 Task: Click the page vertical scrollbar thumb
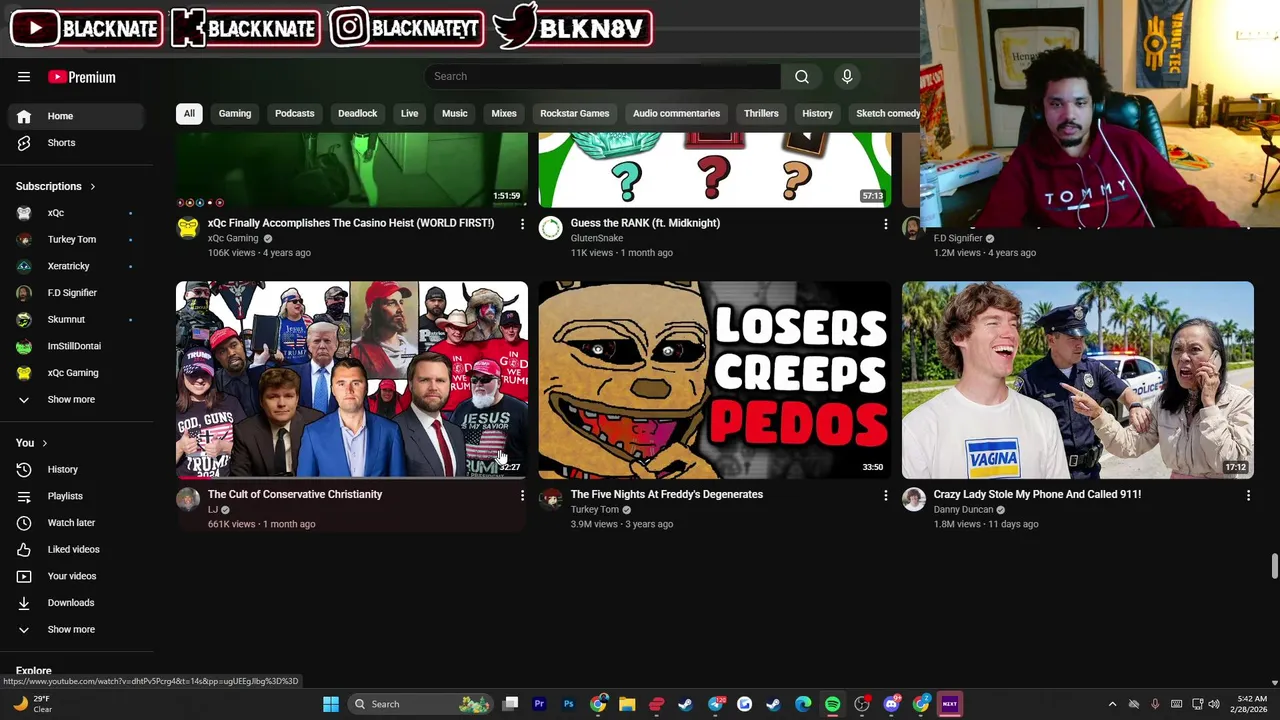[x=1274, y=566]
